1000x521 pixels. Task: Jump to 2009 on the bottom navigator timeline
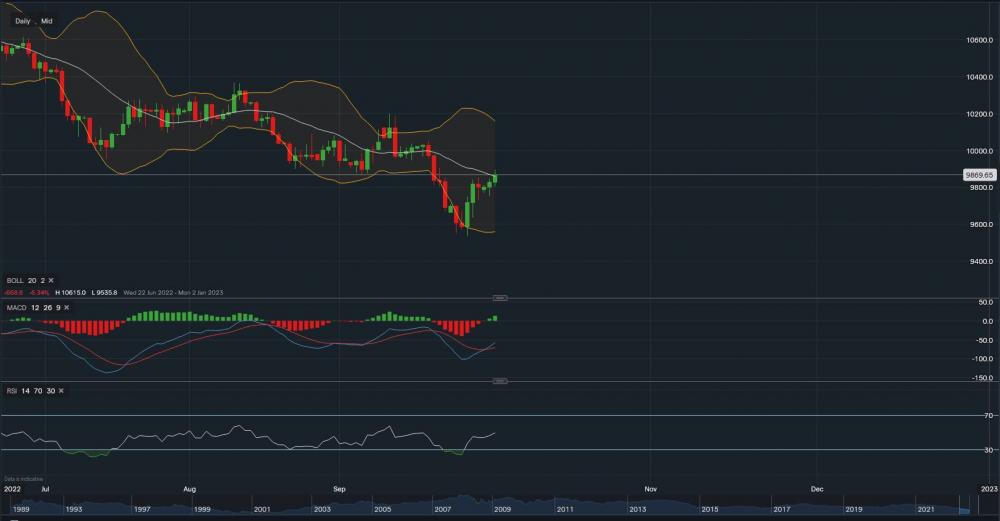click(502, 510)
